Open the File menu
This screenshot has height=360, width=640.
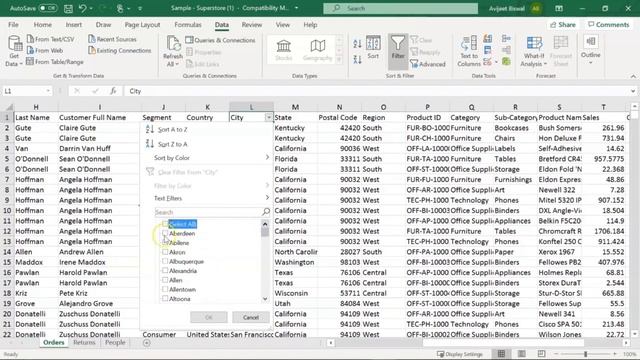tap(13, 24)
